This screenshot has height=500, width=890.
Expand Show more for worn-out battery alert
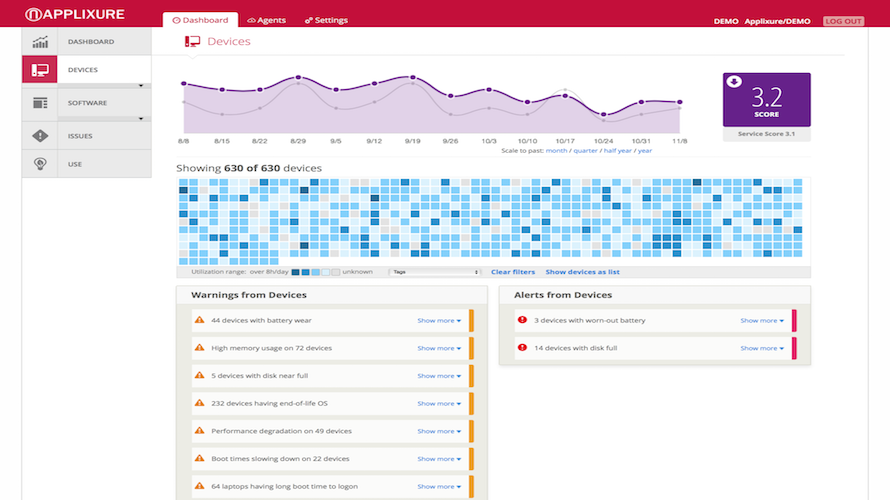762,321
